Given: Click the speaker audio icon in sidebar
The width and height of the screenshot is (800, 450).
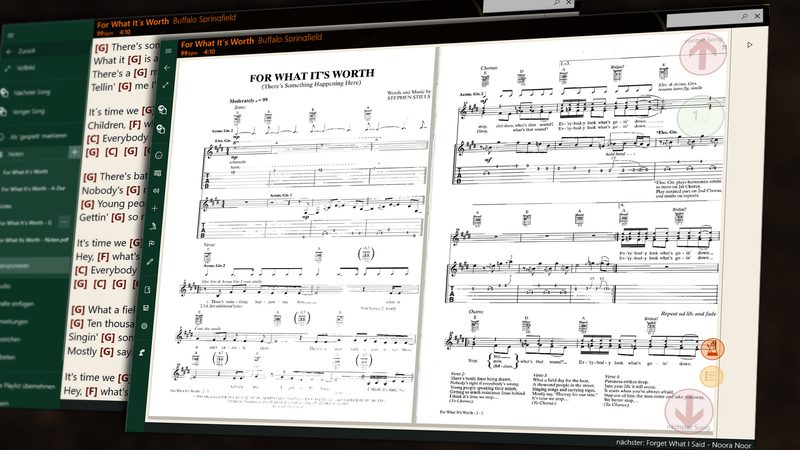Looking at the screenshot, I should [156, 190].
